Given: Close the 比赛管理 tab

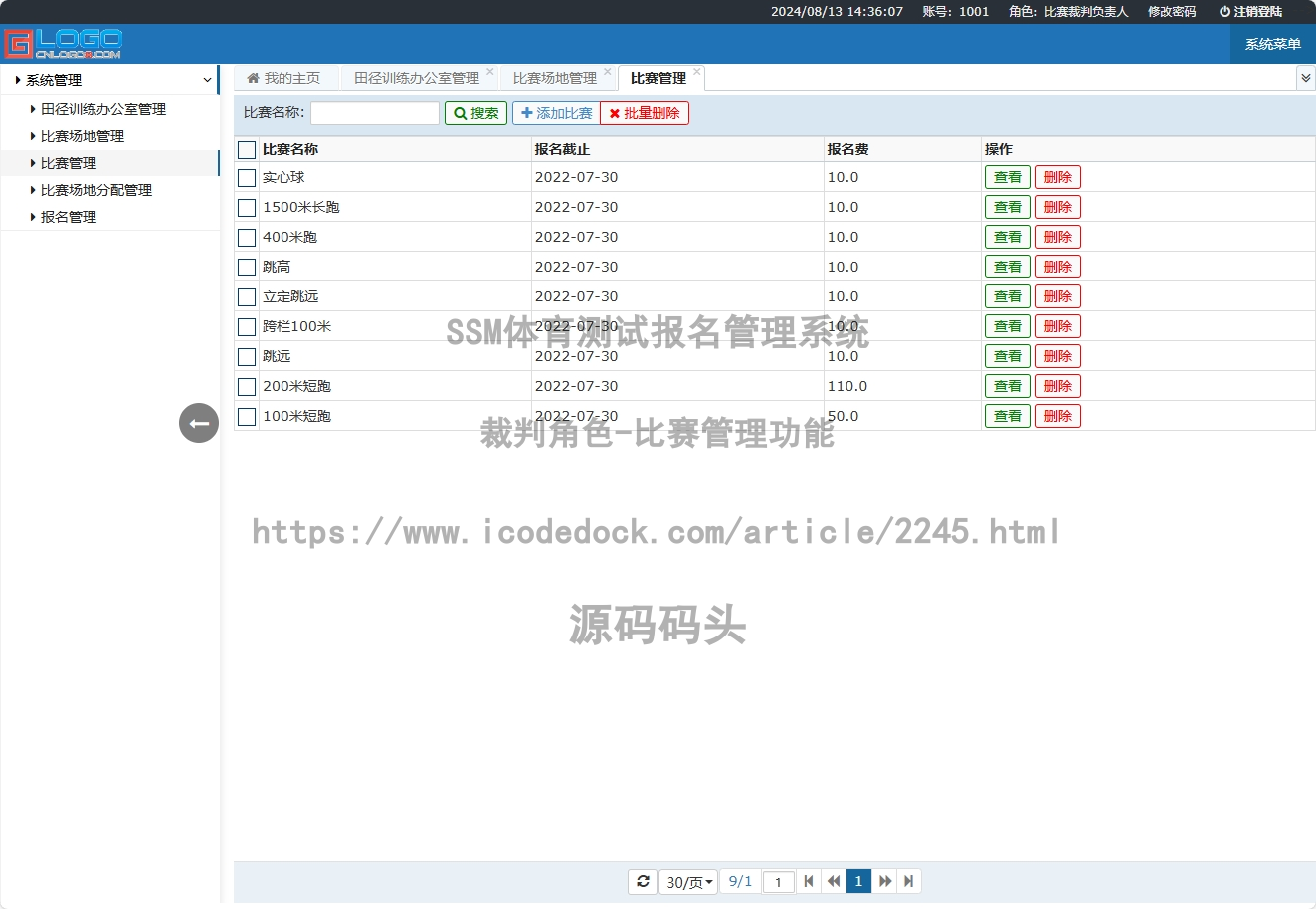Looking at the screenshot, I should pos(697,72).
